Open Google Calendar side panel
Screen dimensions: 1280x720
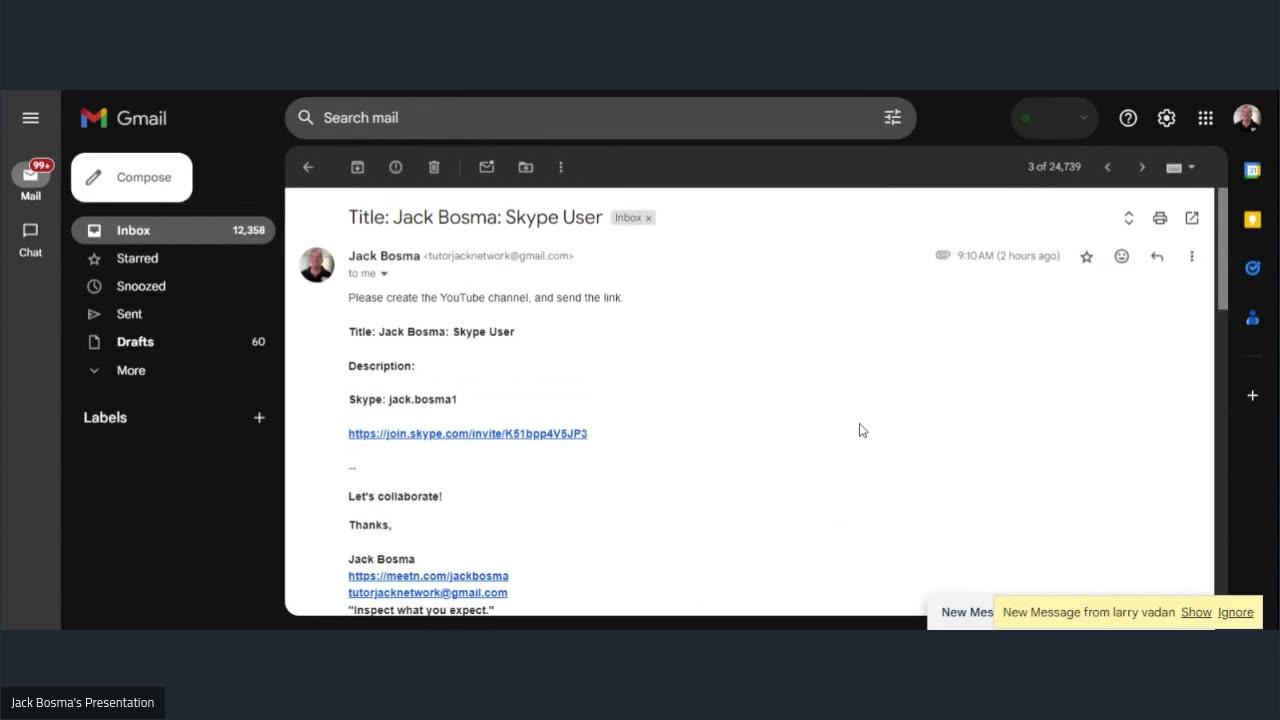point(1252,171)
